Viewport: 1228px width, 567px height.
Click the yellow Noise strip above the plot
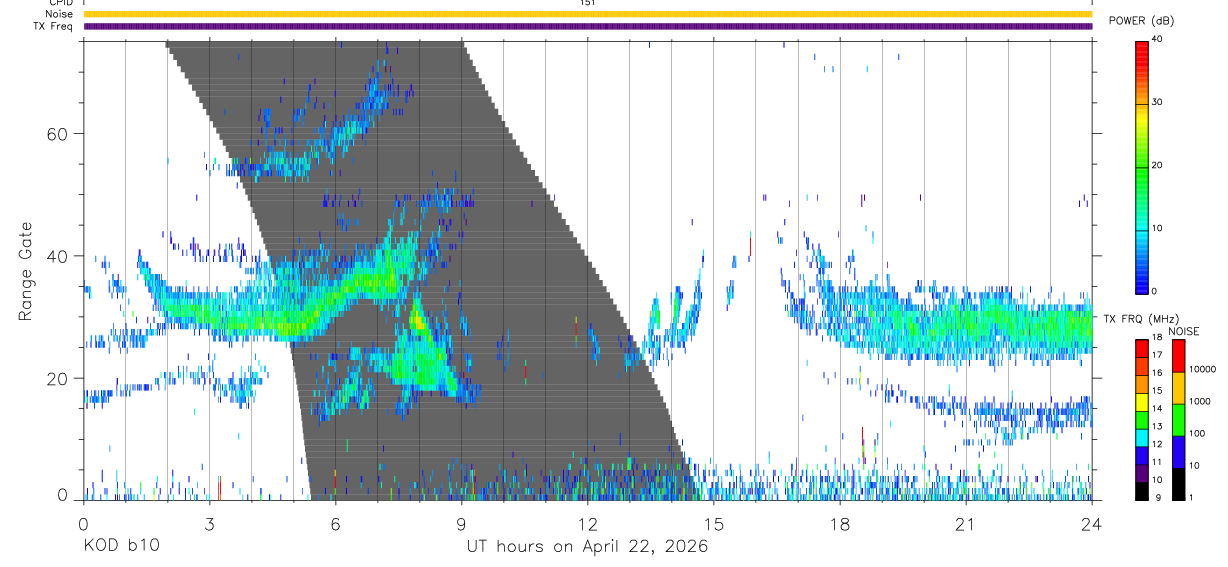pos(588,14)
